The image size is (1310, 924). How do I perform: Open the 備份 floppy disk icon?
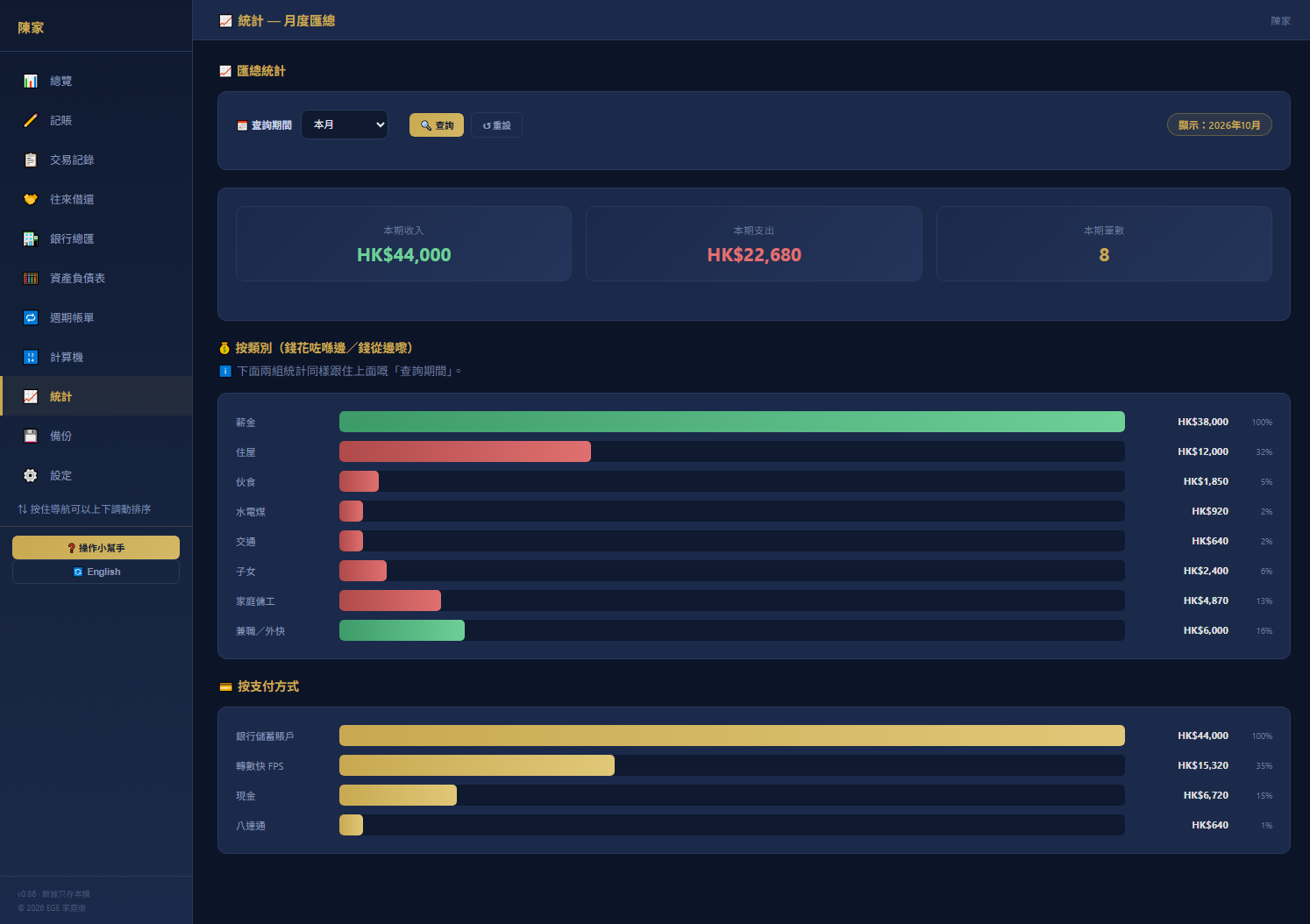[31, 436]
